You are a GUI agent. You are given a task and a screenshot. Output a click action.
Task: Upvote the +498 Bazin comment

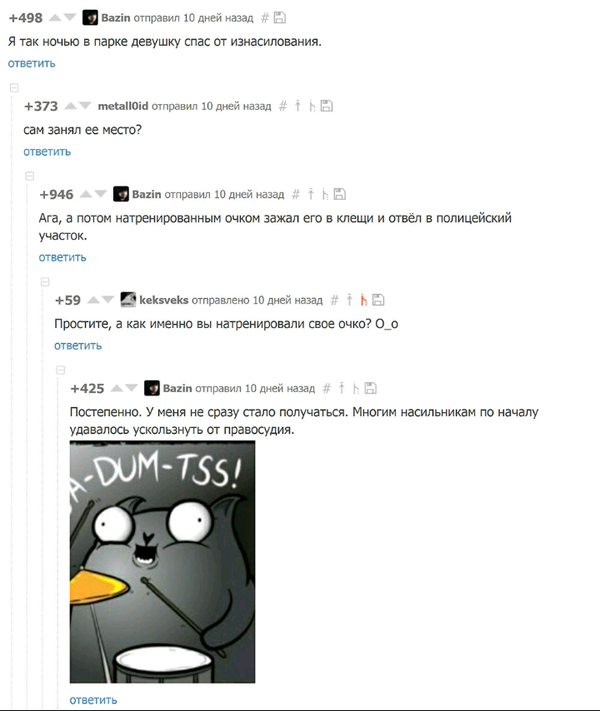point(55,18)
